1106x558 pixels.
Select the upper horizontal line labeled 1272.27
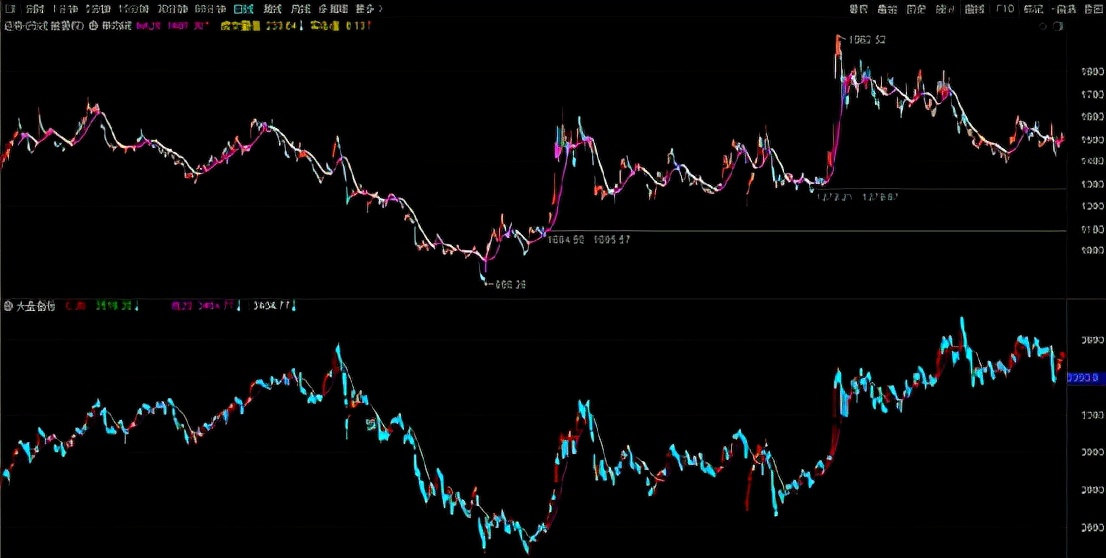942,188
